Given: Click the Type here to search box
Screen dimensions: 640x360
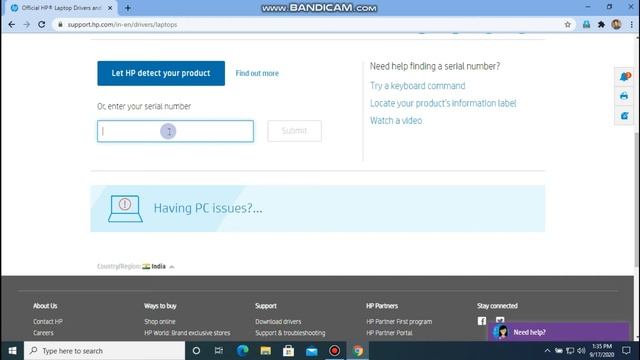Looking at the screenshot, I should (104, 351).
